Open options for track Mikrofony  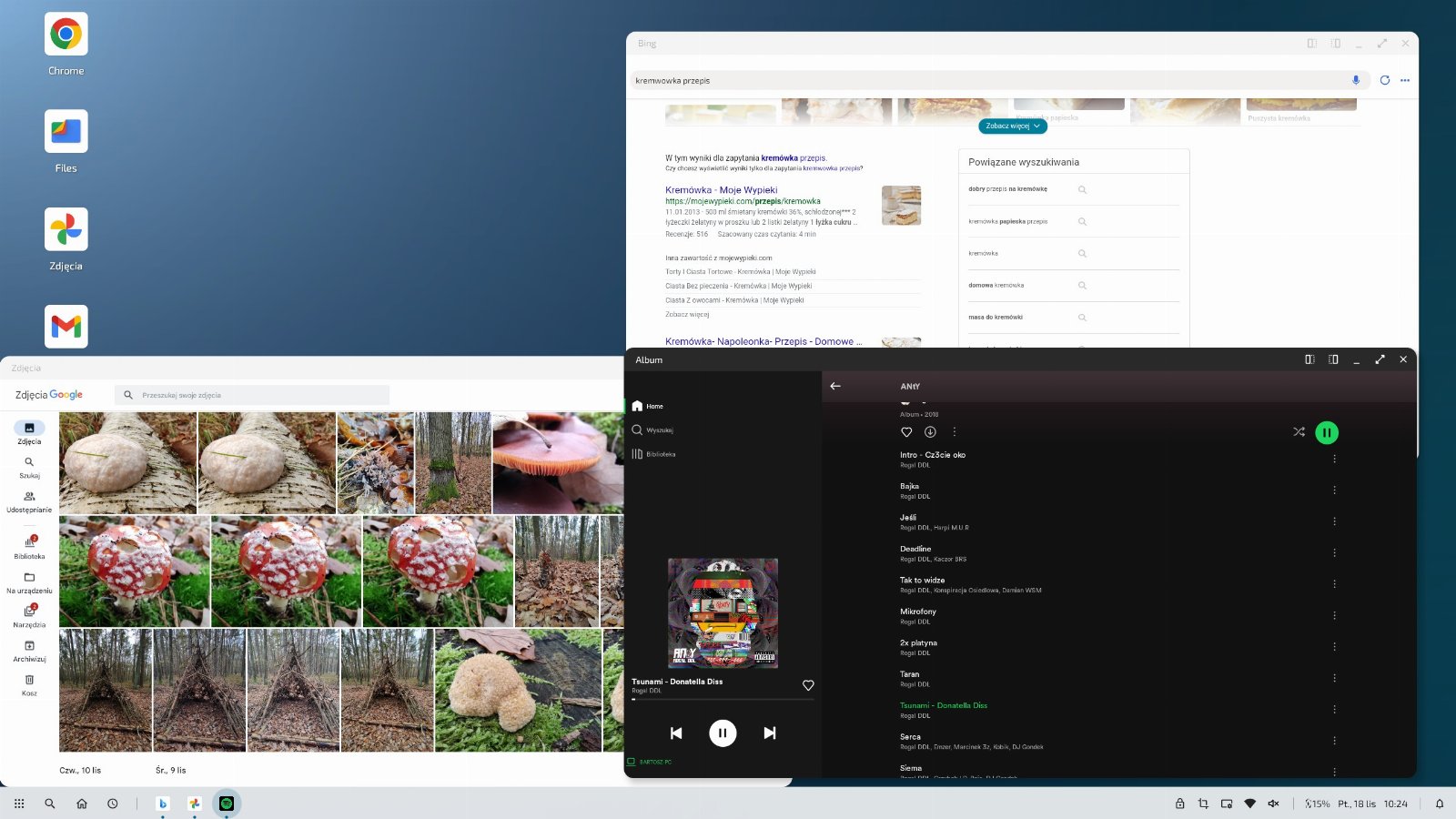1335,616
